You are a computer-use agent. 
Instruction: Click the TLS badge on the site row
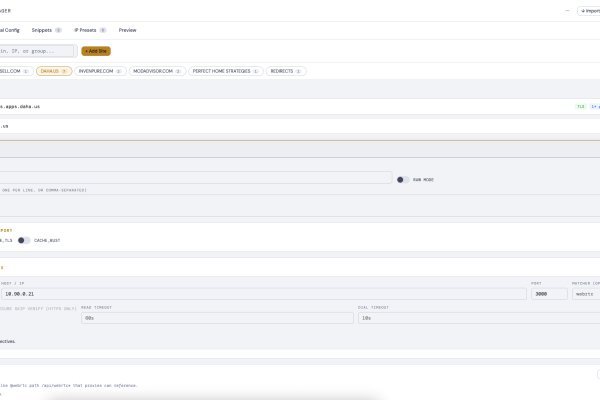(x=580, y=106)
